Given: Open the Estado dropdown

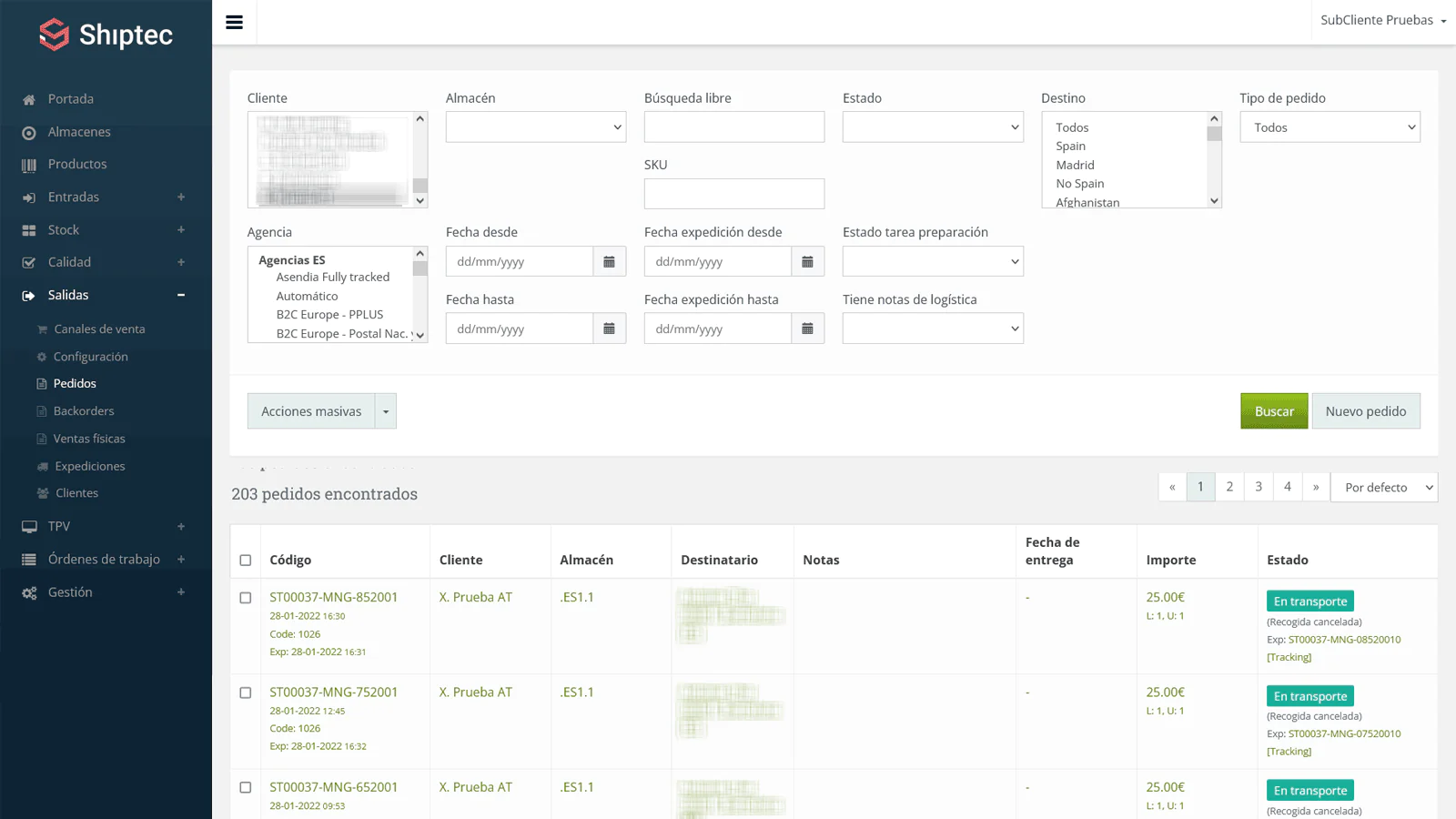Looking at the screenshot, I should coord(933,127).
